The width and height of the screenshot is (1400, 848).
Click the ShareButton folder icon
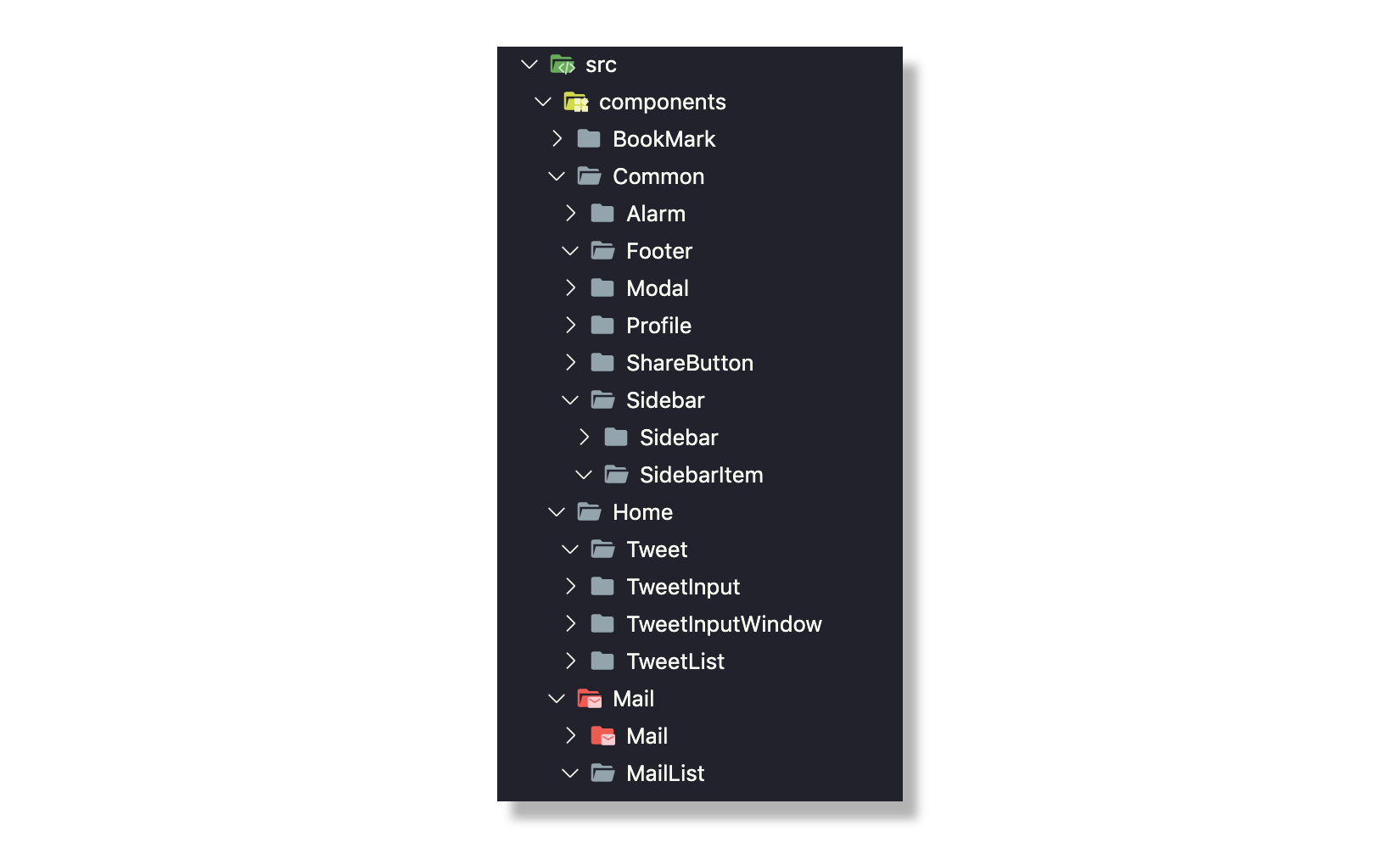(602, 363)
